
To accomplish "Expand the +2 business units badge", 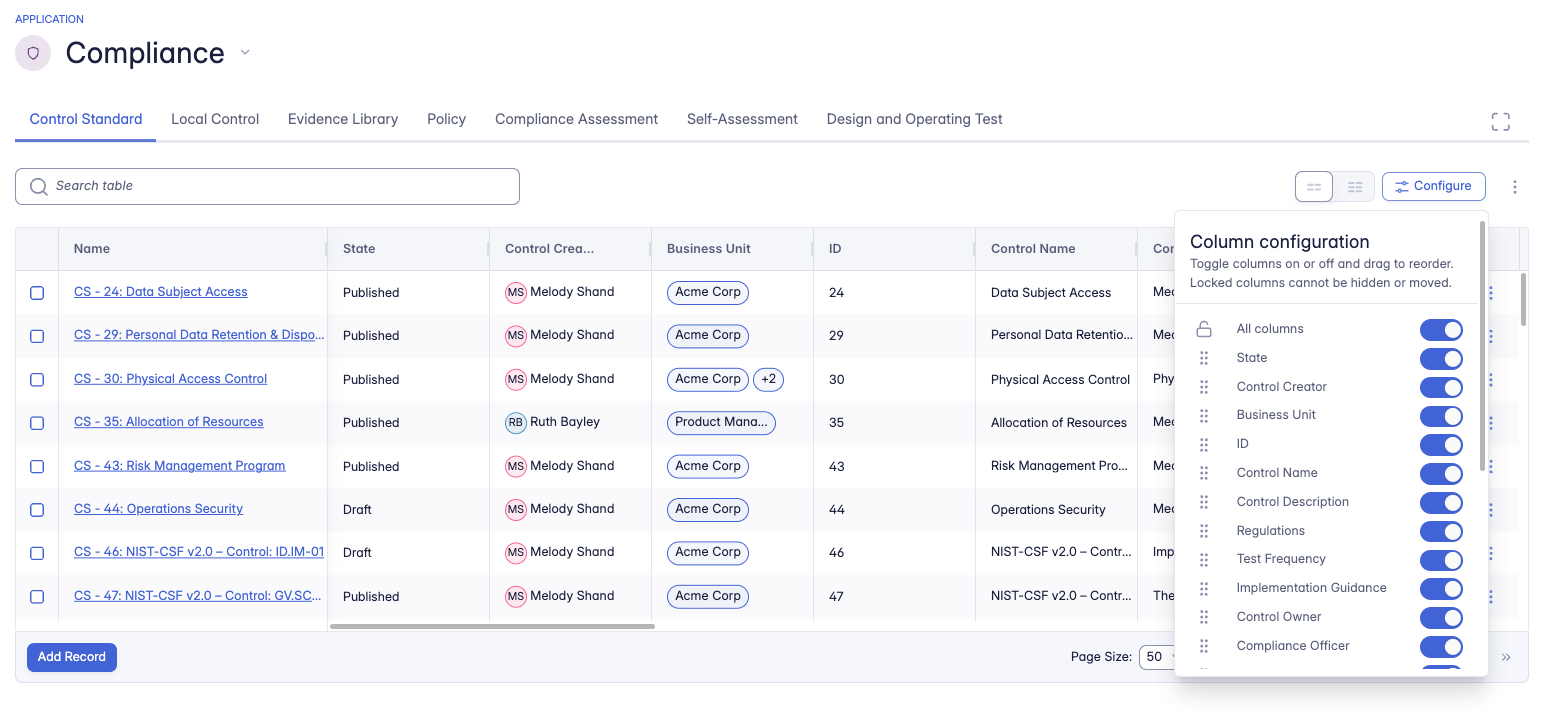I will 768,379.
